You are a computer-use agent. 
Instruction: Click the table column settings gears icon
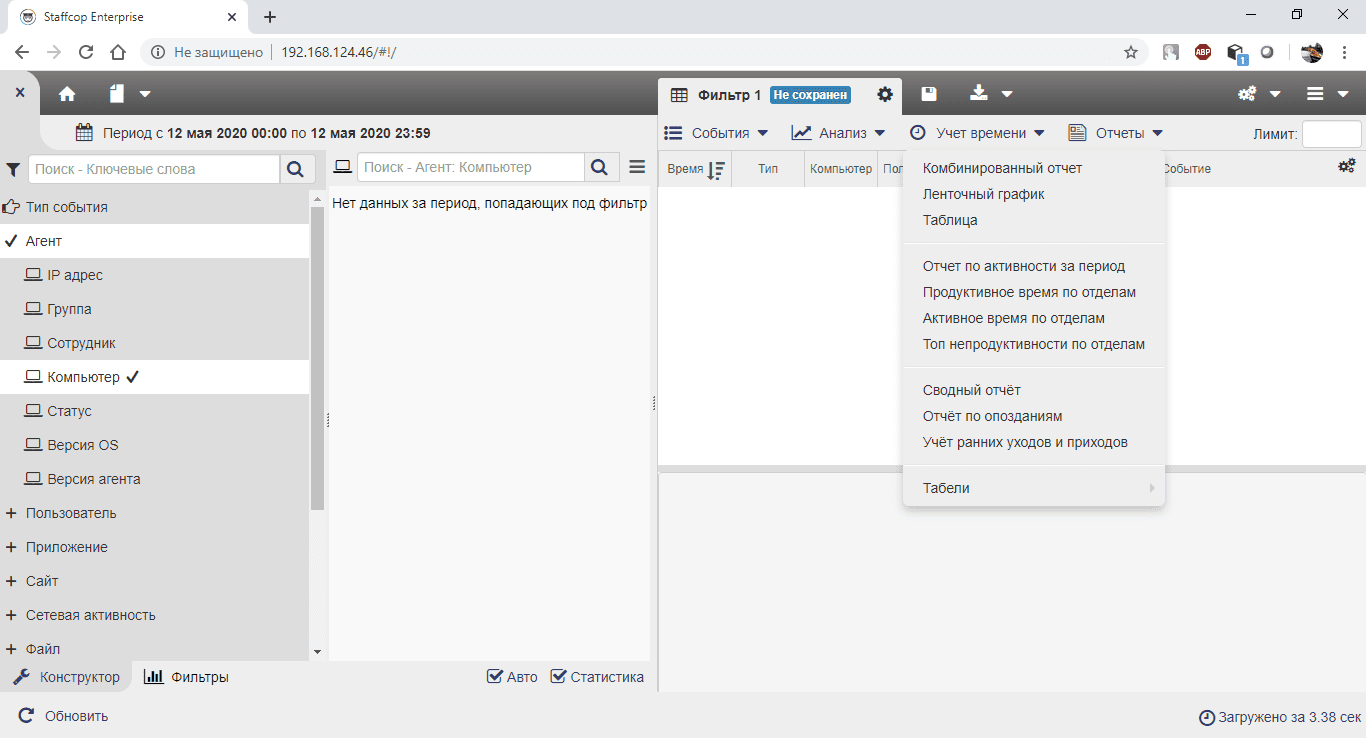(x=1347, y=166)
